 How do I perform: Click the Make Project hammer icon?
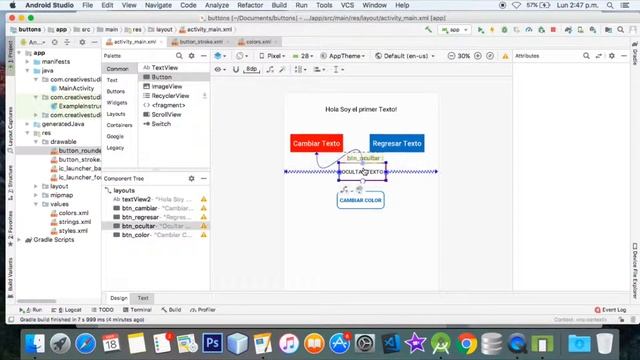(428, 29)
